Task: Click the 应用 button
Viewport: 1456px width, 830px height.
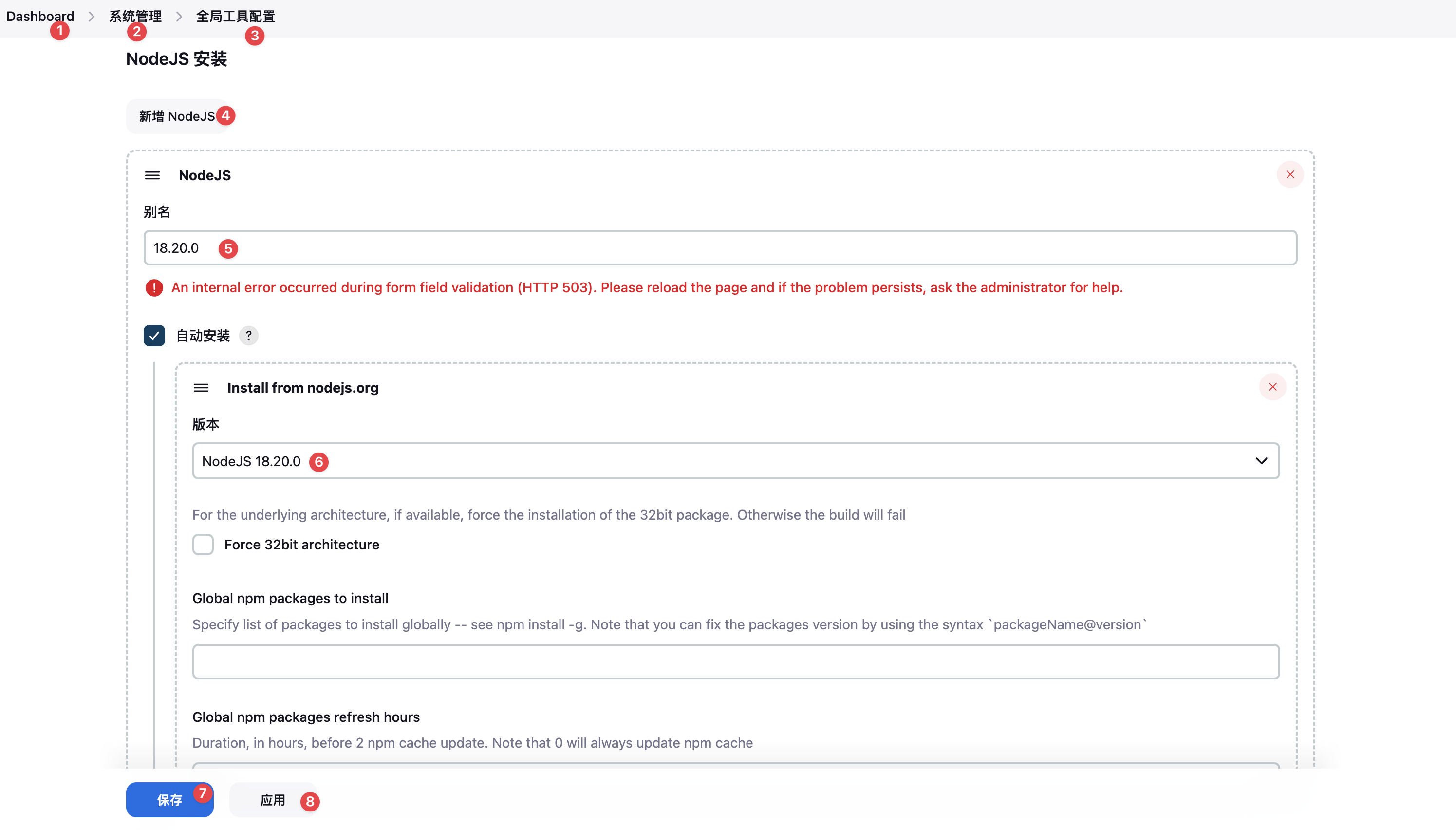Action: 273,800
